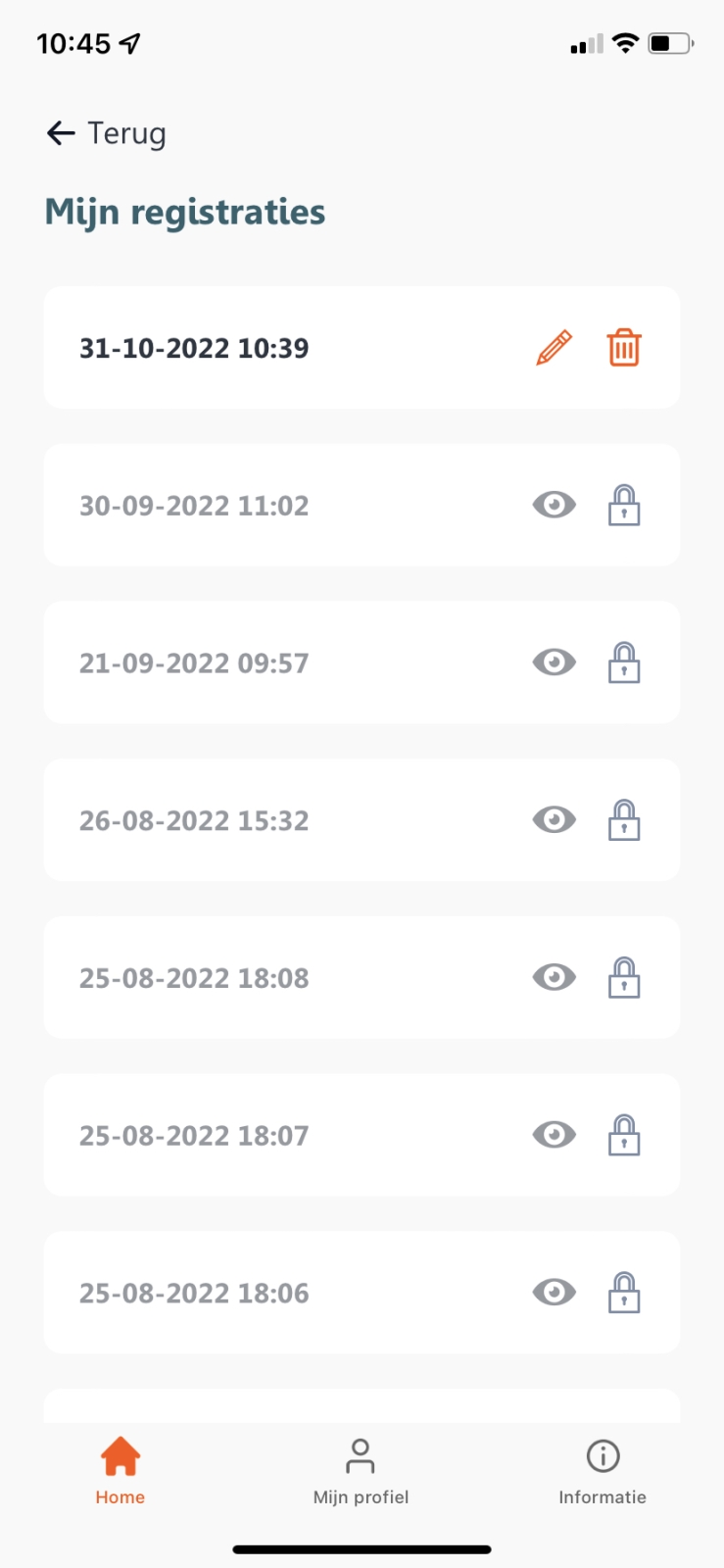This screenshot has height=1568, width=724.
Task: Select the 25-08-2022 18:08 registration date text
Action: [194, 978]
